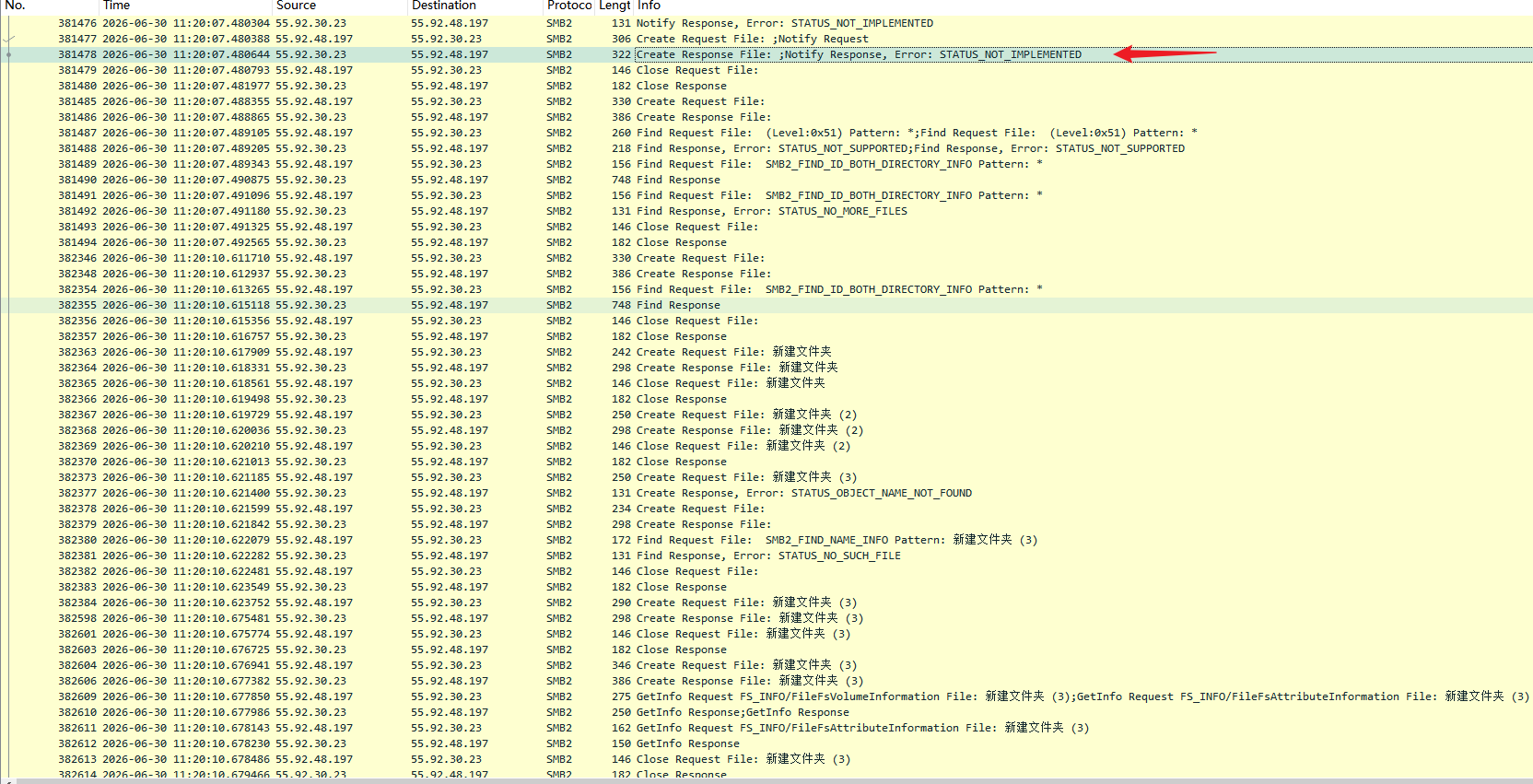Select packet 381486 Create Response File

tap(766, 117)
